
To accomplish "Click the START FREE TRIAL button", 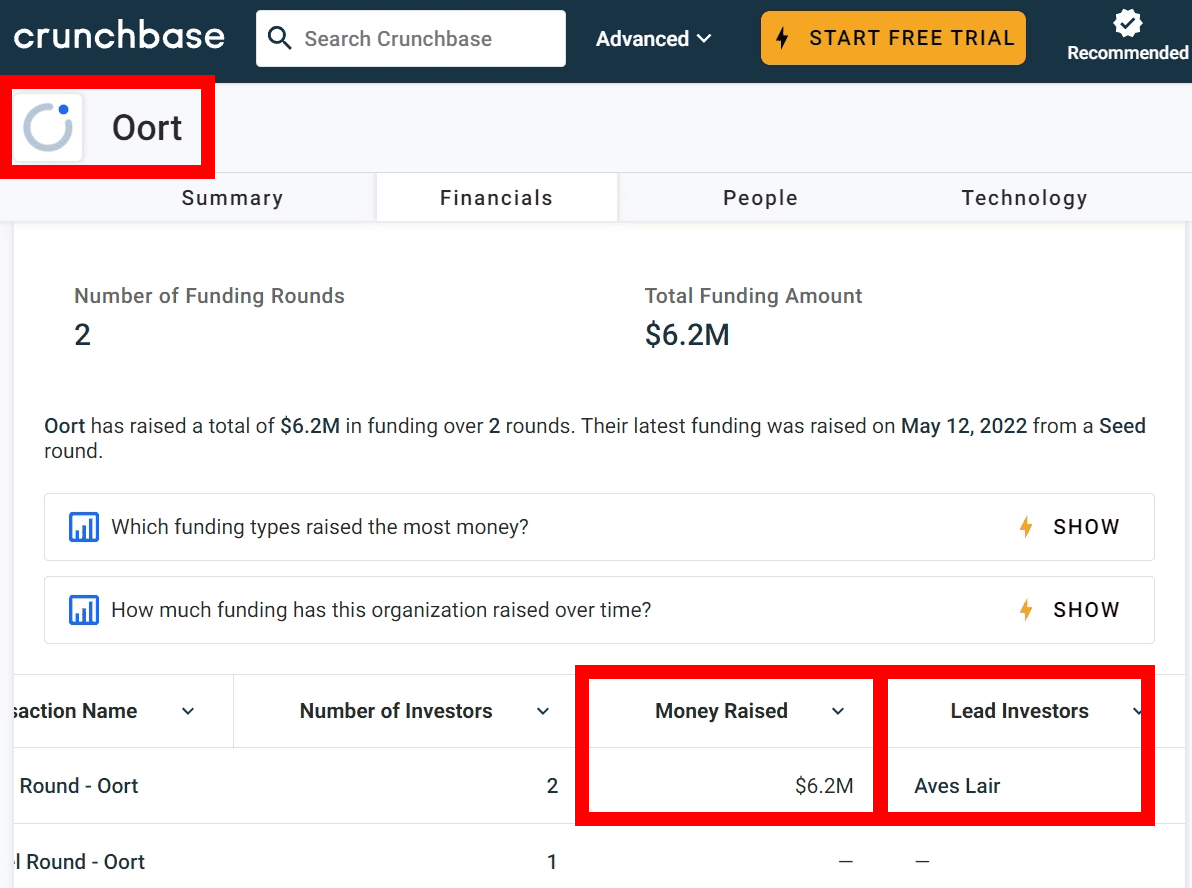I will pyautogui.click(x=893, y=39).
